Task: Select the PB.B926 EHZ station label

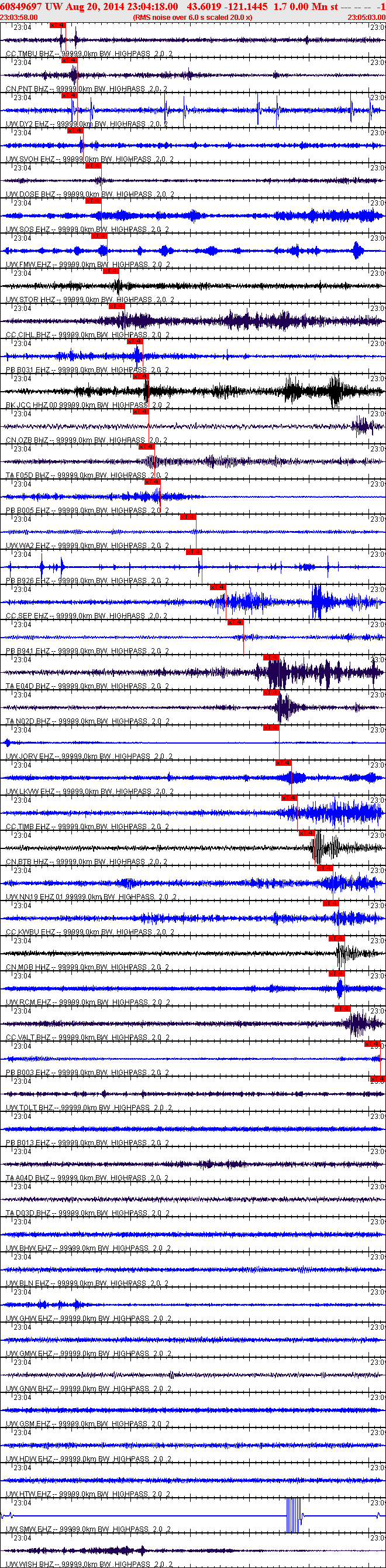Action: 88,581
